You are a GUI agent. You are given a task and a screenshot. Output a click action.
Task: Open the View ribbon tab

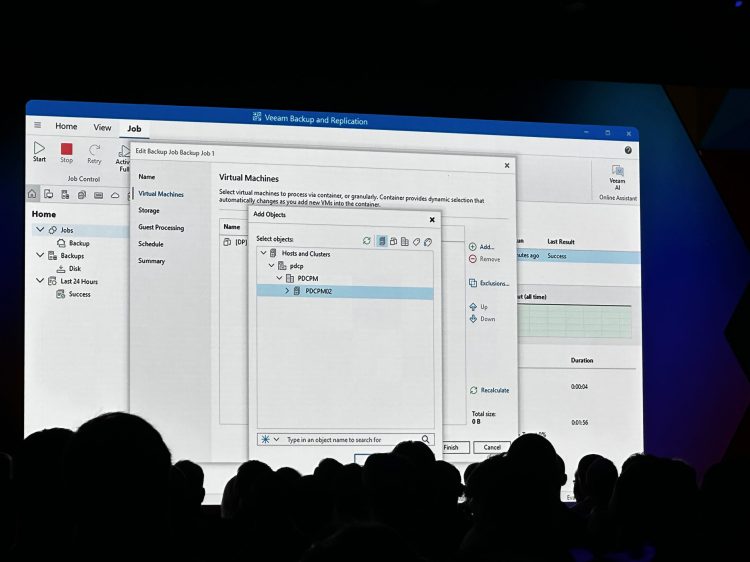[x=102, y=127]
